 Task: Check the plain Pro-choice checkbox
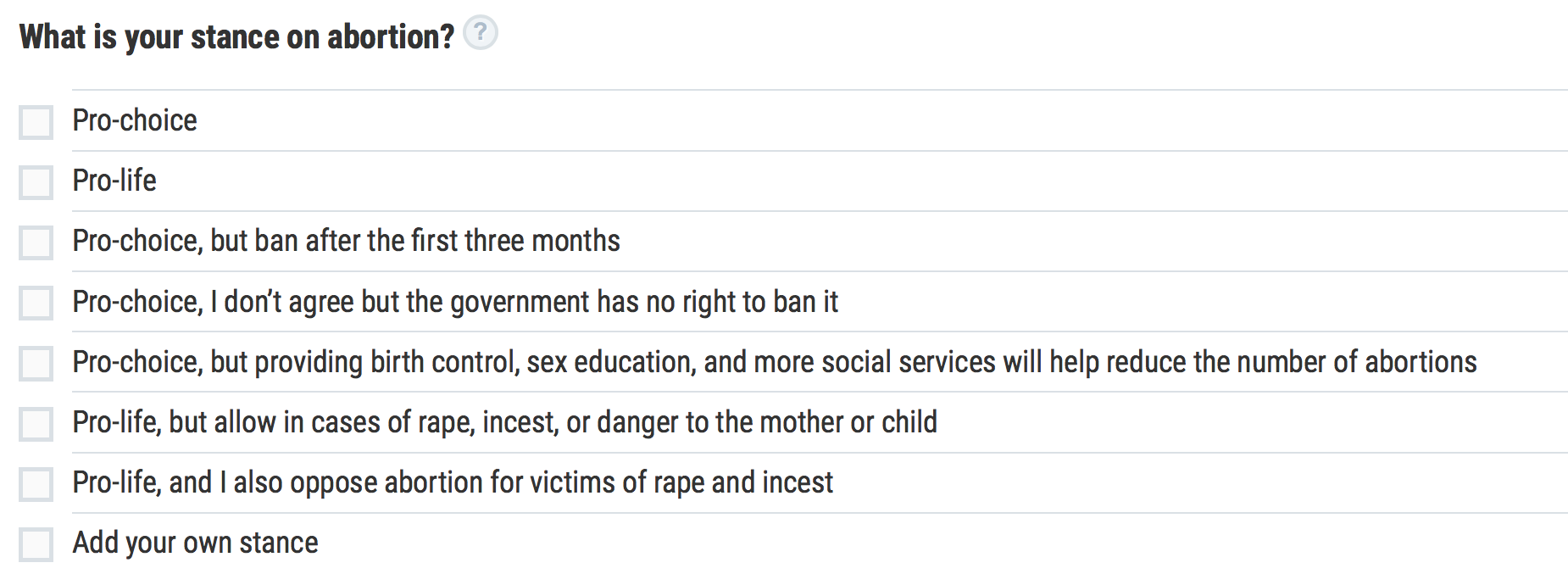36,122
